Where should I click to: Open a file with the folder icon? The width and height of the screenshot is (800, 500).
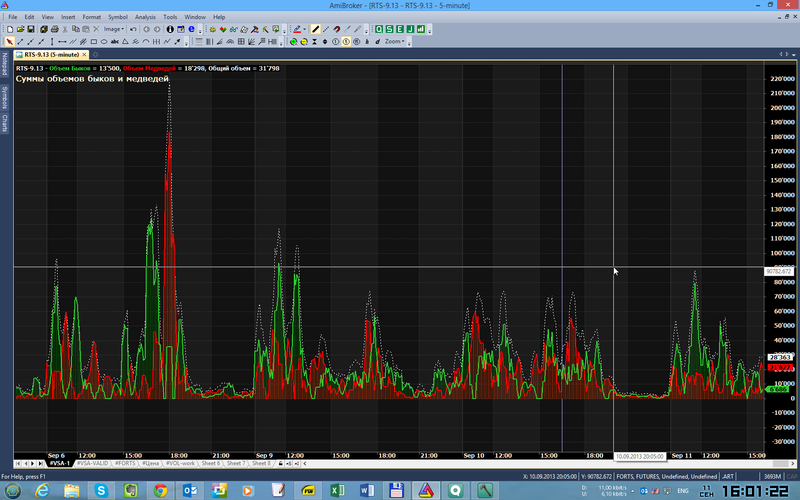[20, 29]
